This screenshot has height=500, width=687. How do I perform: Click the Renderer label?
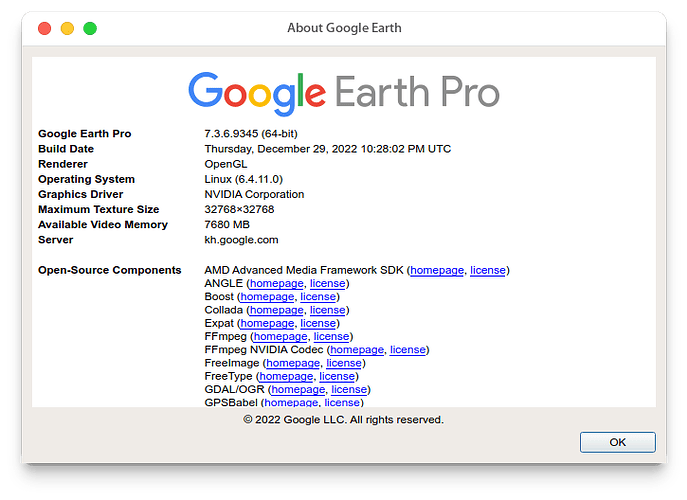pos(63,164)
